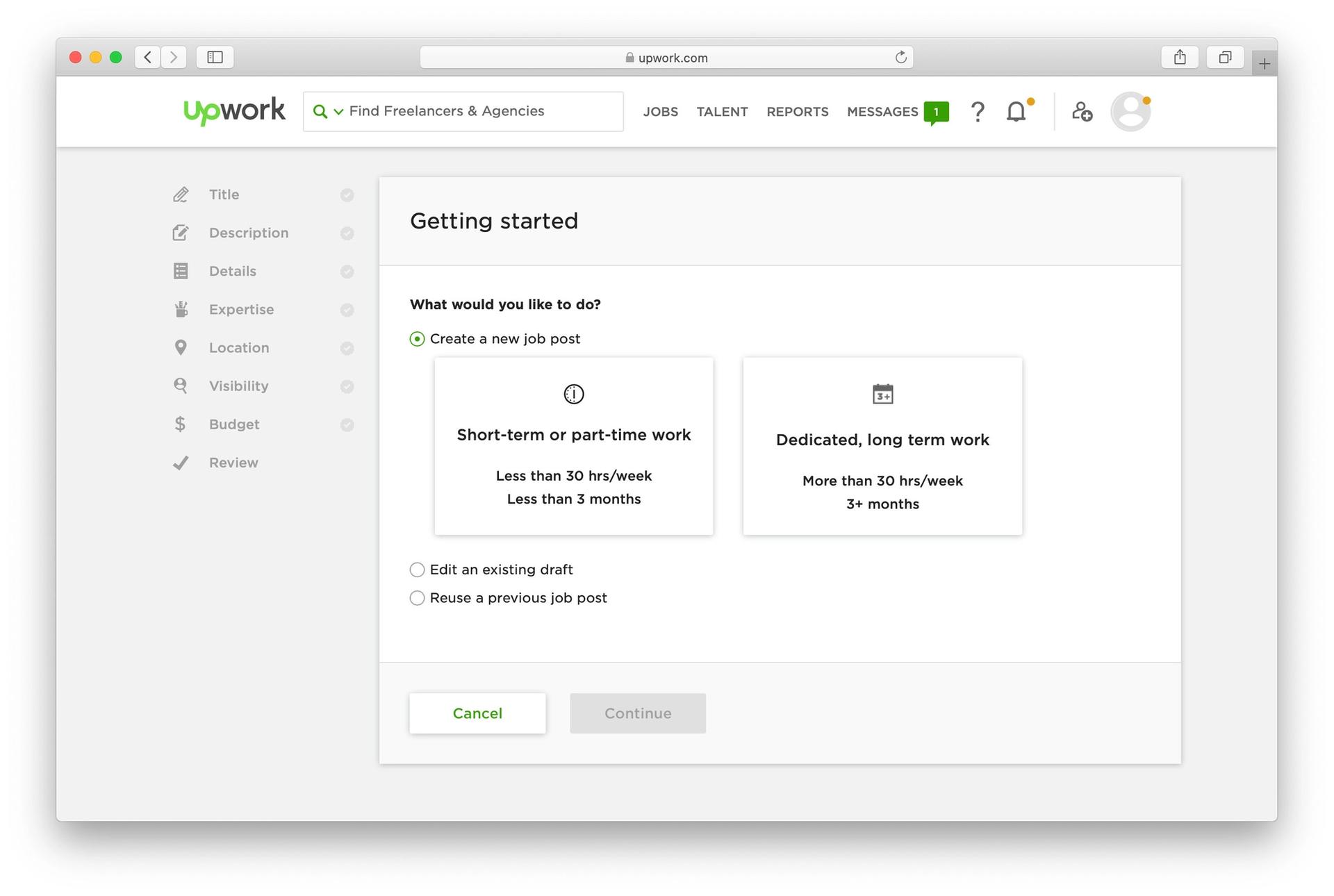Select Create a new job post radio

click(x=417, y=339)
